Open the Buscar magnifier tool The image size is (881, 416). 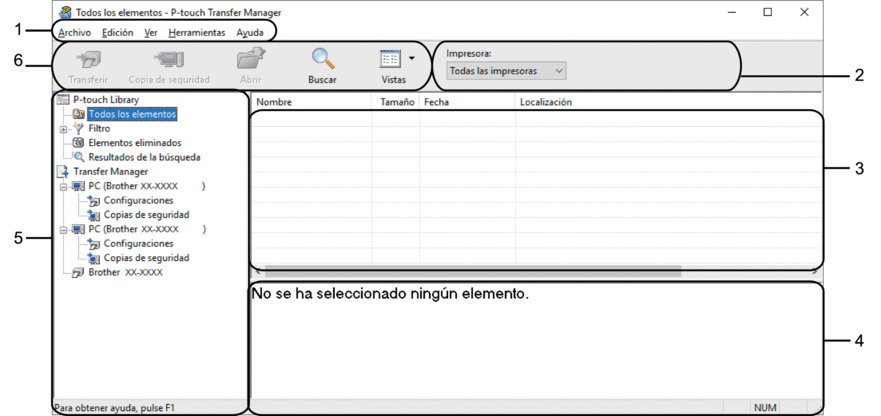click(x=323, y=60)
